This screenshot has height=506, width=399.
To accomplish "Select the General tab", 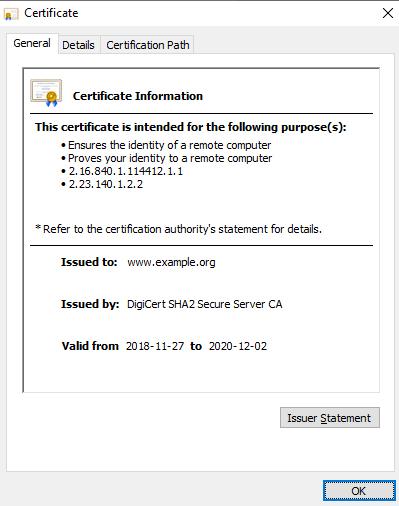I will pos(32,43).
